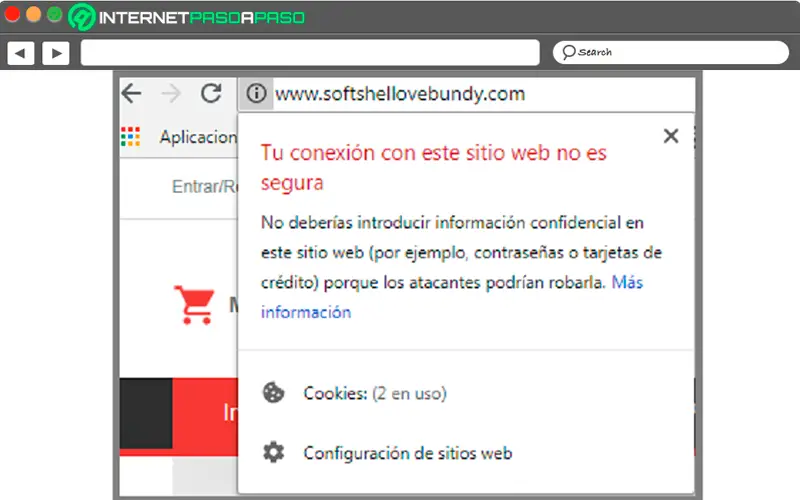Click the red banner button on page
Viewport: 800px width, 500px height.
click(205, 413)
